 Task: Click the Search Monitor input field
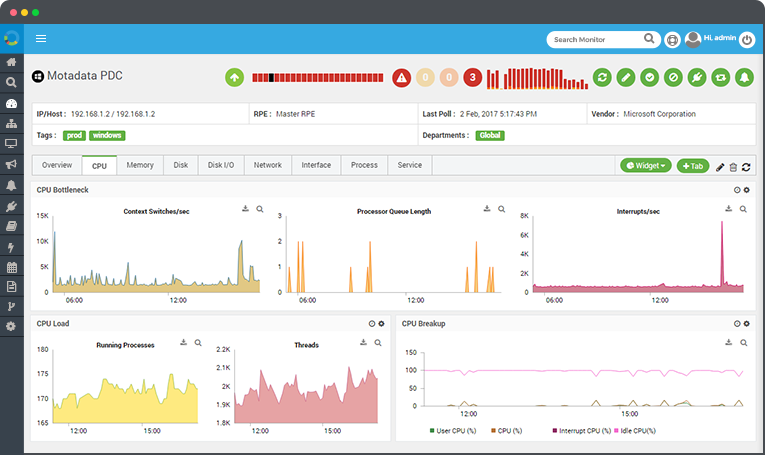[x=595, y=40]
